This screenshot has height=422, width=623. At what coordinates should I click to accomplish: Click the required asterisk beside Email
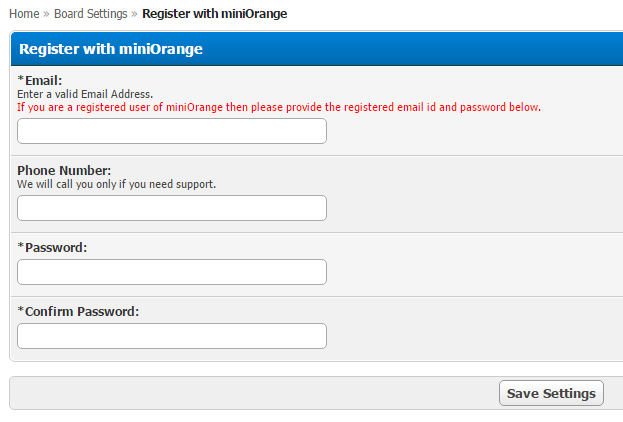coord(21,80)
